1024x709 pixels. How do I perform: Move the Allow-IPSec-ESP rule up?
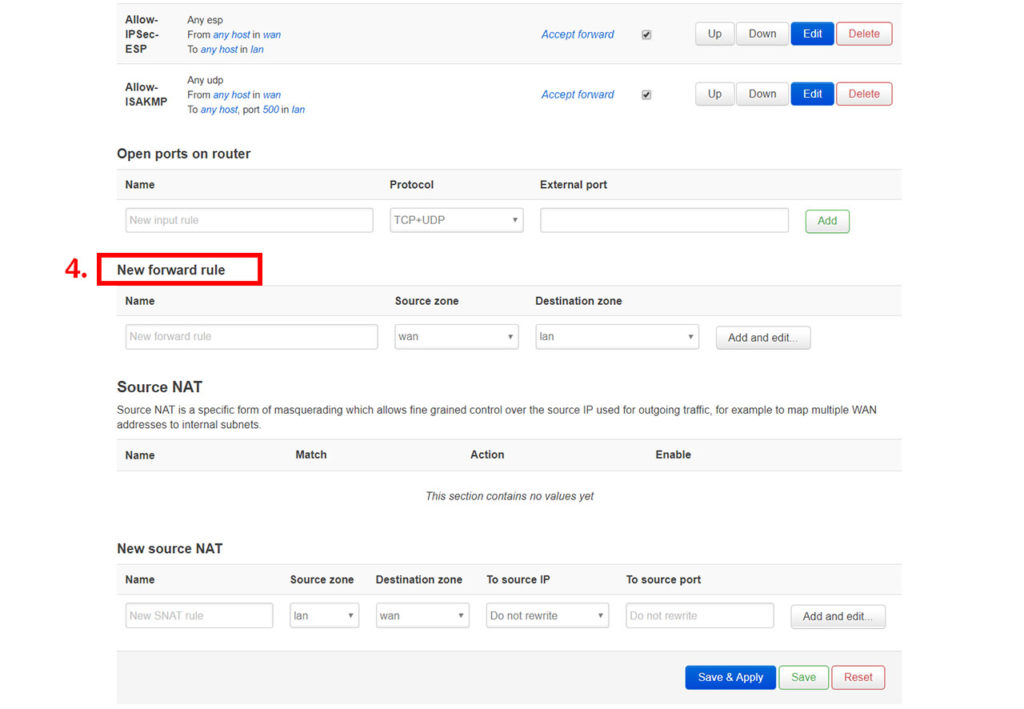(714, 33)
